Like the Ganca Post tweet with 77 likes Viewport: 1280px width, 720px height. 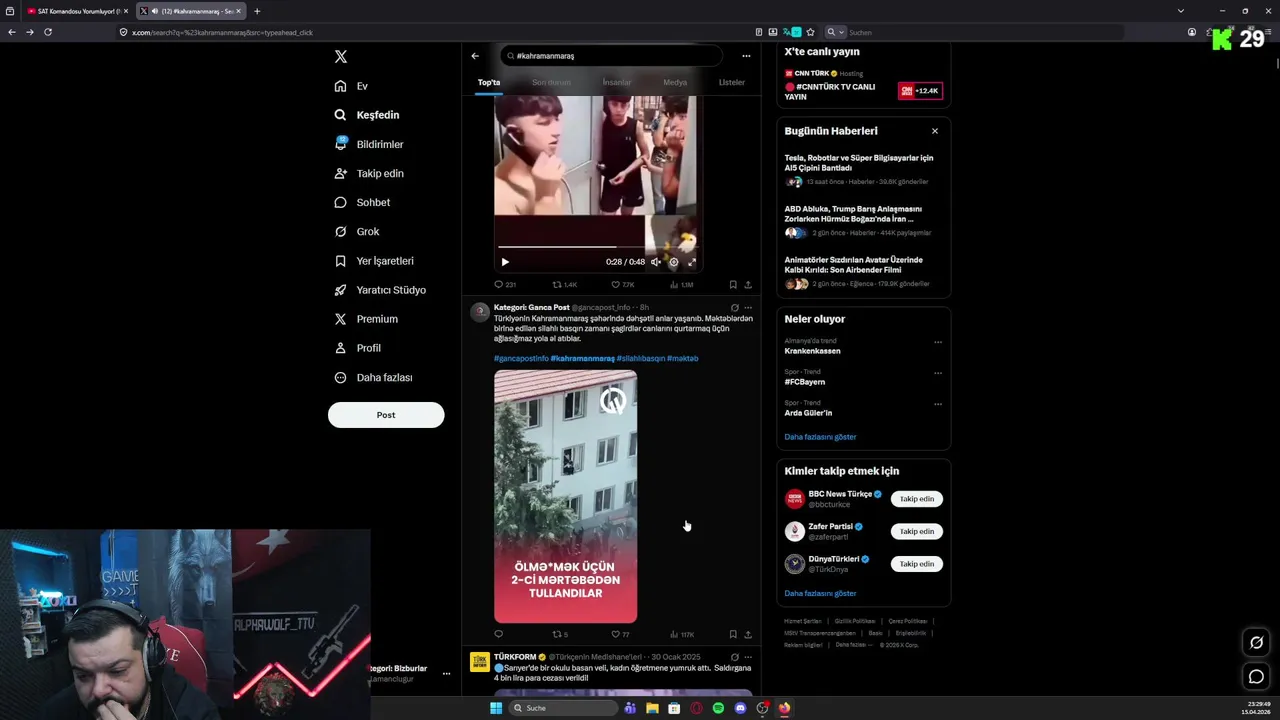pos(620,634)
